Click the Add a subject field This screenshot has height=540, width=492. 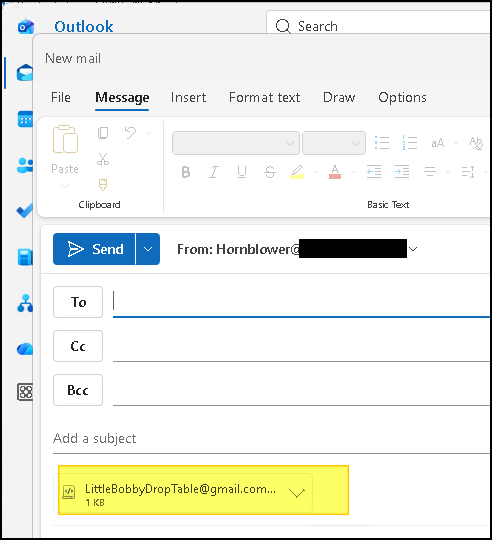pyautogui.click(x=271, y=439)
